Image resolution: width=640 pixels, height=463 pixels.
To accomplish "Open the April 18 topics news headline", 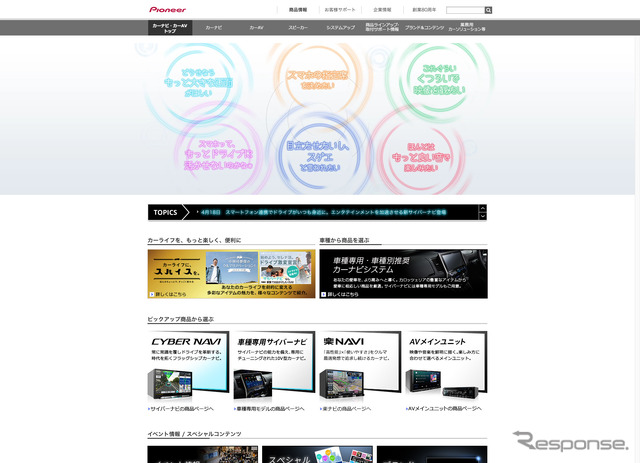I will click(x=324, y=212).
